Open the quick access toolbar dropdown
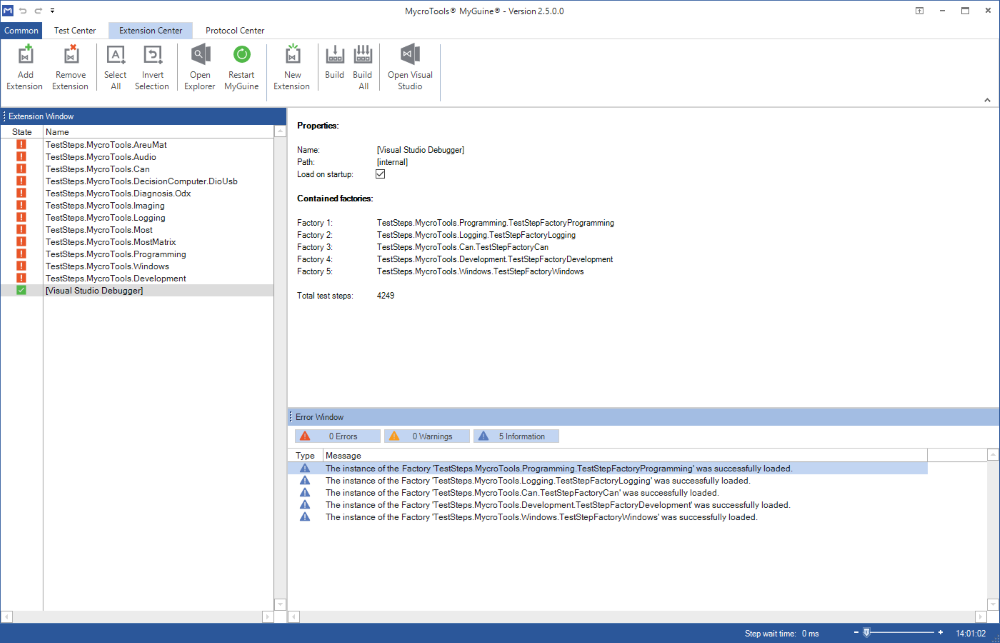Viewport: 1000px width, 643px height. (x=52, y=10)
